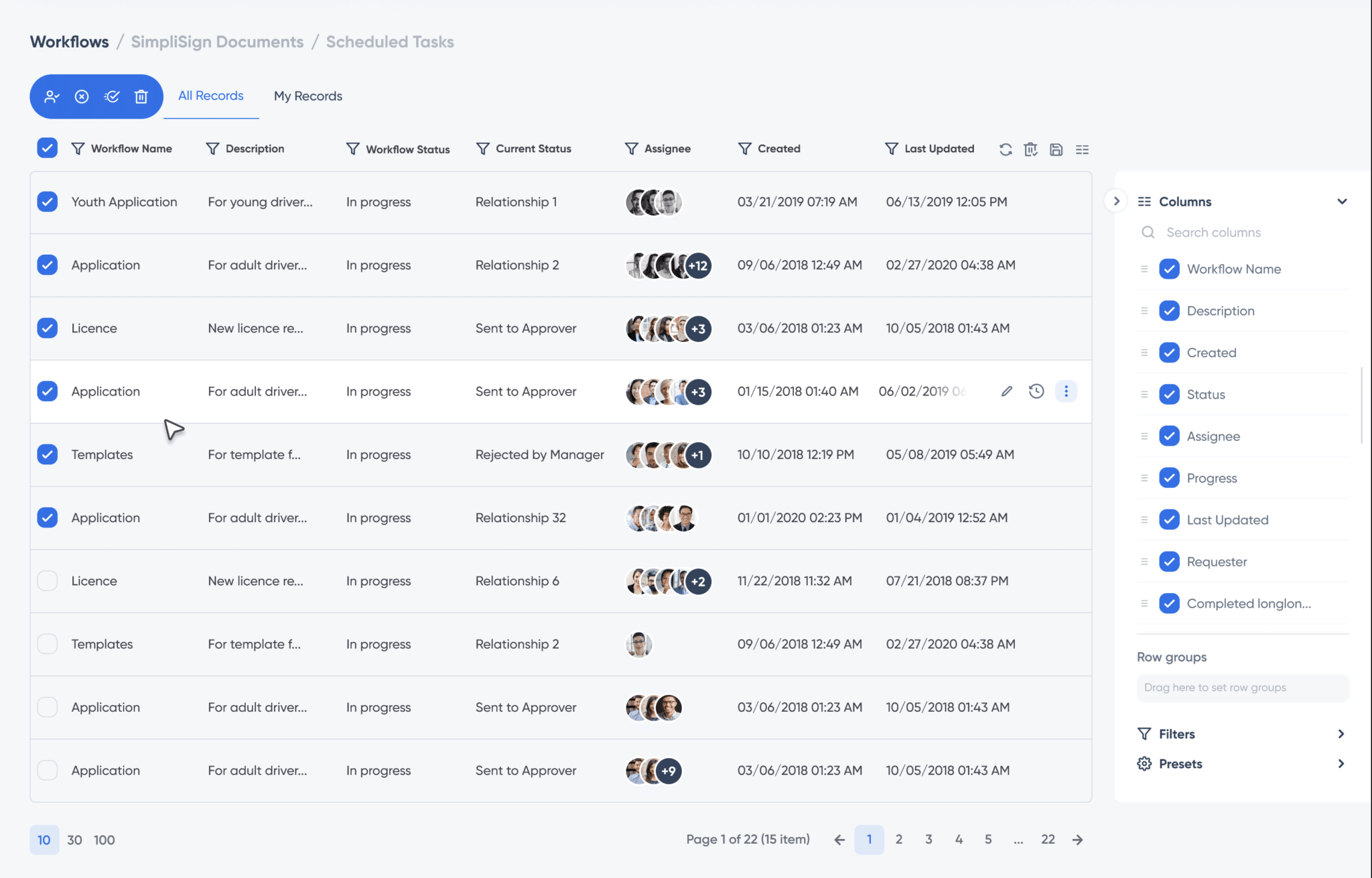Uncheck the Requester column checkbox
The height and width of the screenshot is (878, 1372).
tap(1169, 562)
